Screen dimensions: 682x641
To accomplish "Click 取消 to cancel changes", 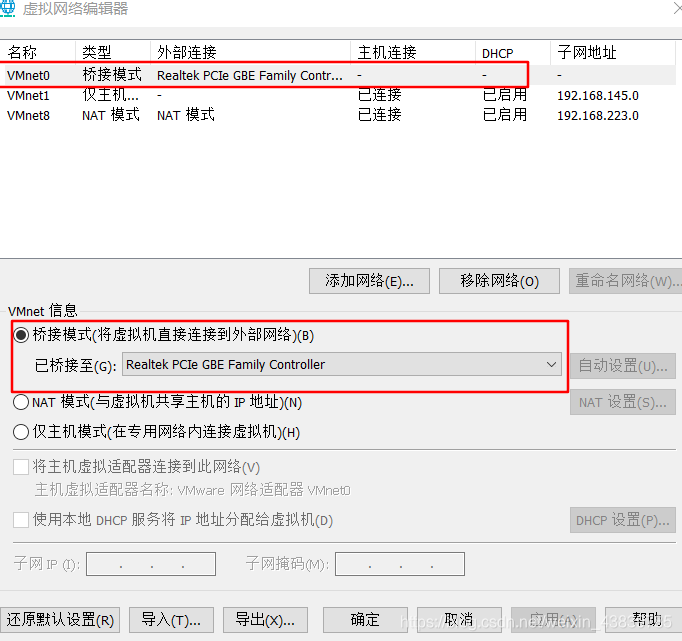I will [459, 620].
